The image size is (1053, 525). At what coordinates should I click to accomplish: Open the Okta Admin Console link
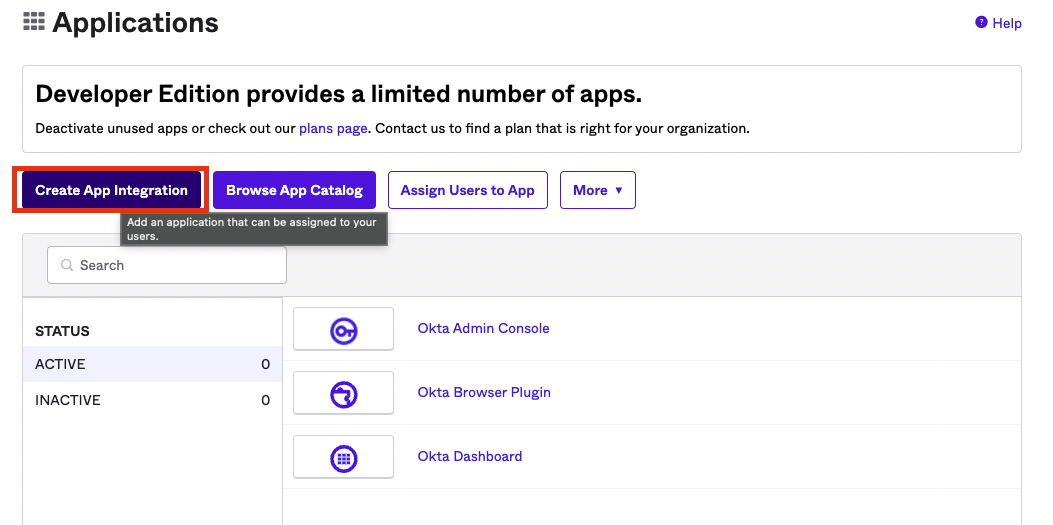click(483, 328)
